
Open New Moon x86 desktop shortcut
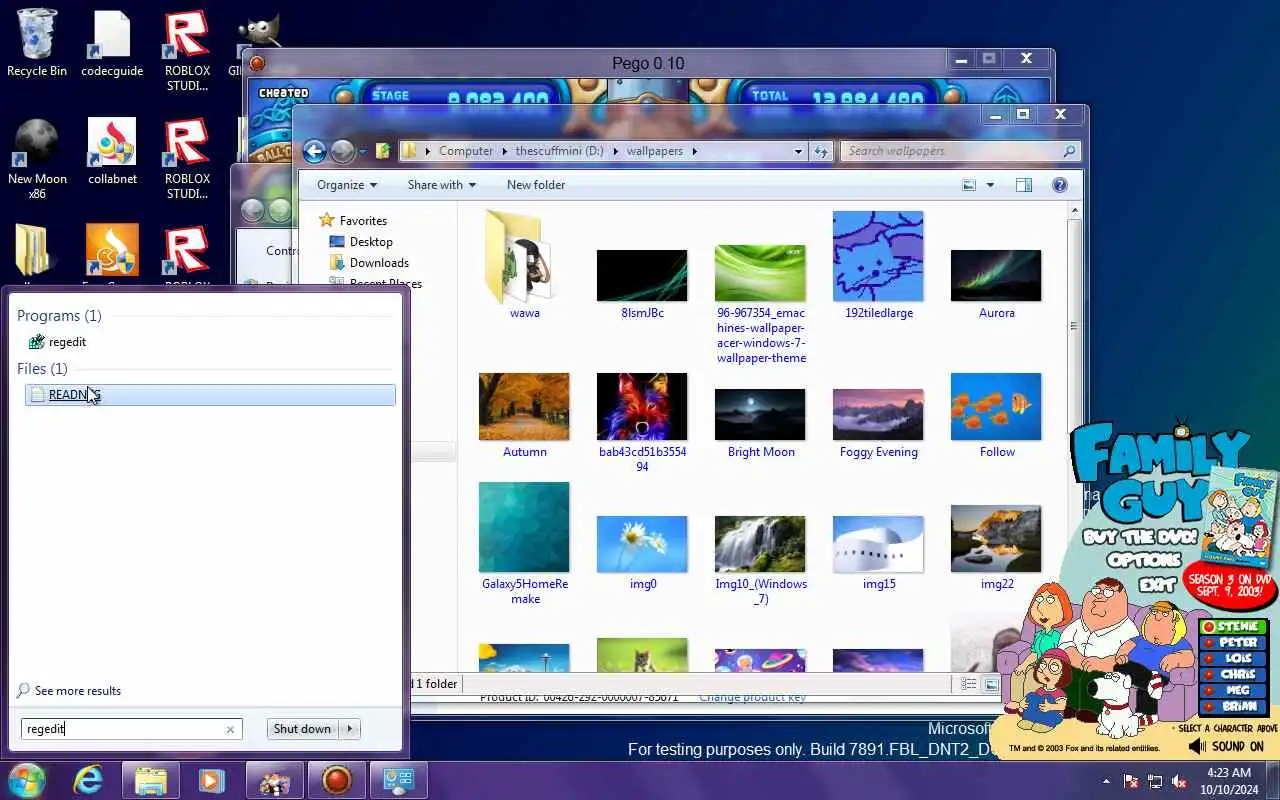(x=37, y=158)
